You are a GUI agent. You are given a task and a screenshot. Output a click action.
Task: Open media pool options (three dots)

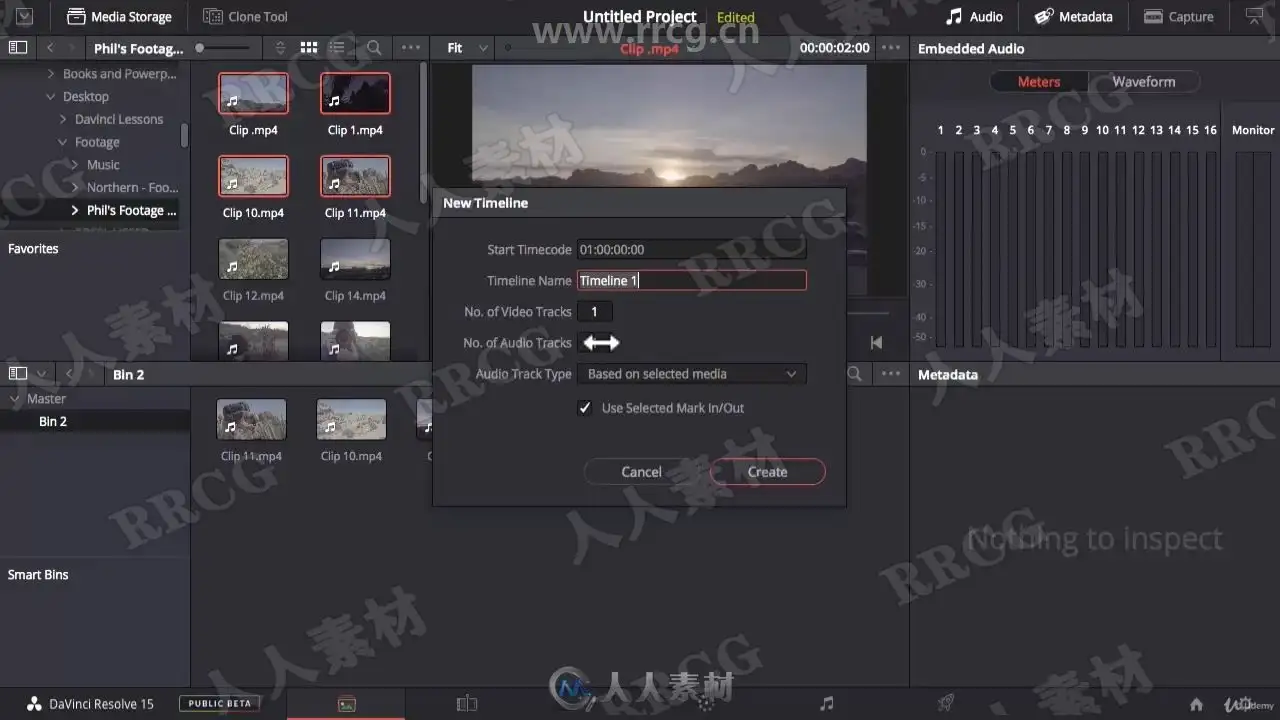click(x=890, y=374)
